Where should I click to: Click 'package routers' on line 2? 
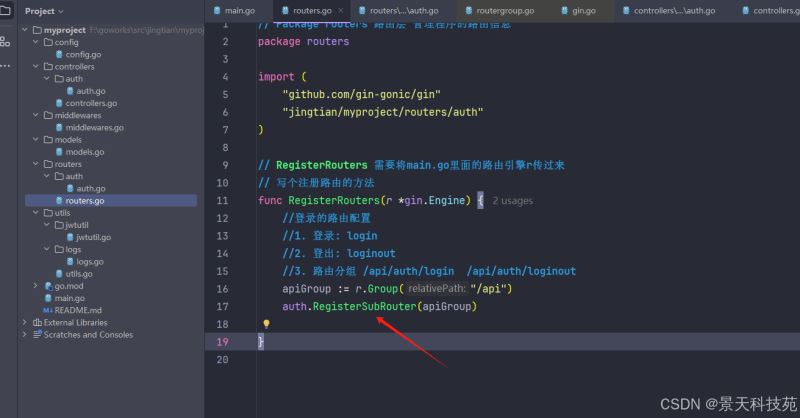coord(304,41)
